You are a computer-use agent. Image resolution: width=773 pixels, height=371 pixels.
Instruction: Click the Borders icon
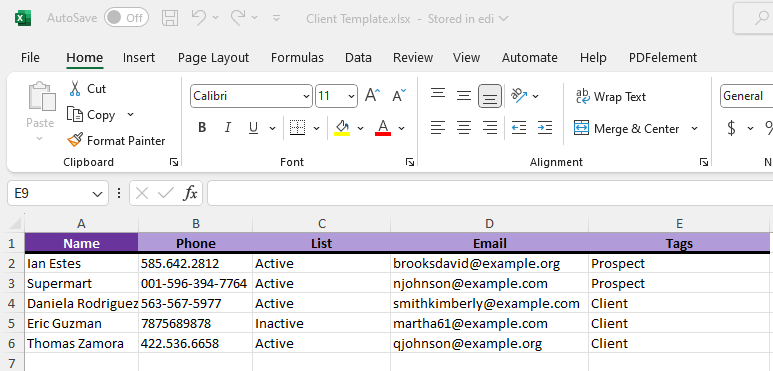297,128
